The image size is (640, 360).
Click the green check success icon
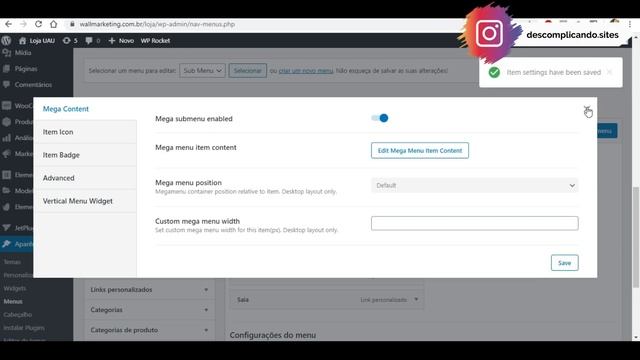pos(494,72)
